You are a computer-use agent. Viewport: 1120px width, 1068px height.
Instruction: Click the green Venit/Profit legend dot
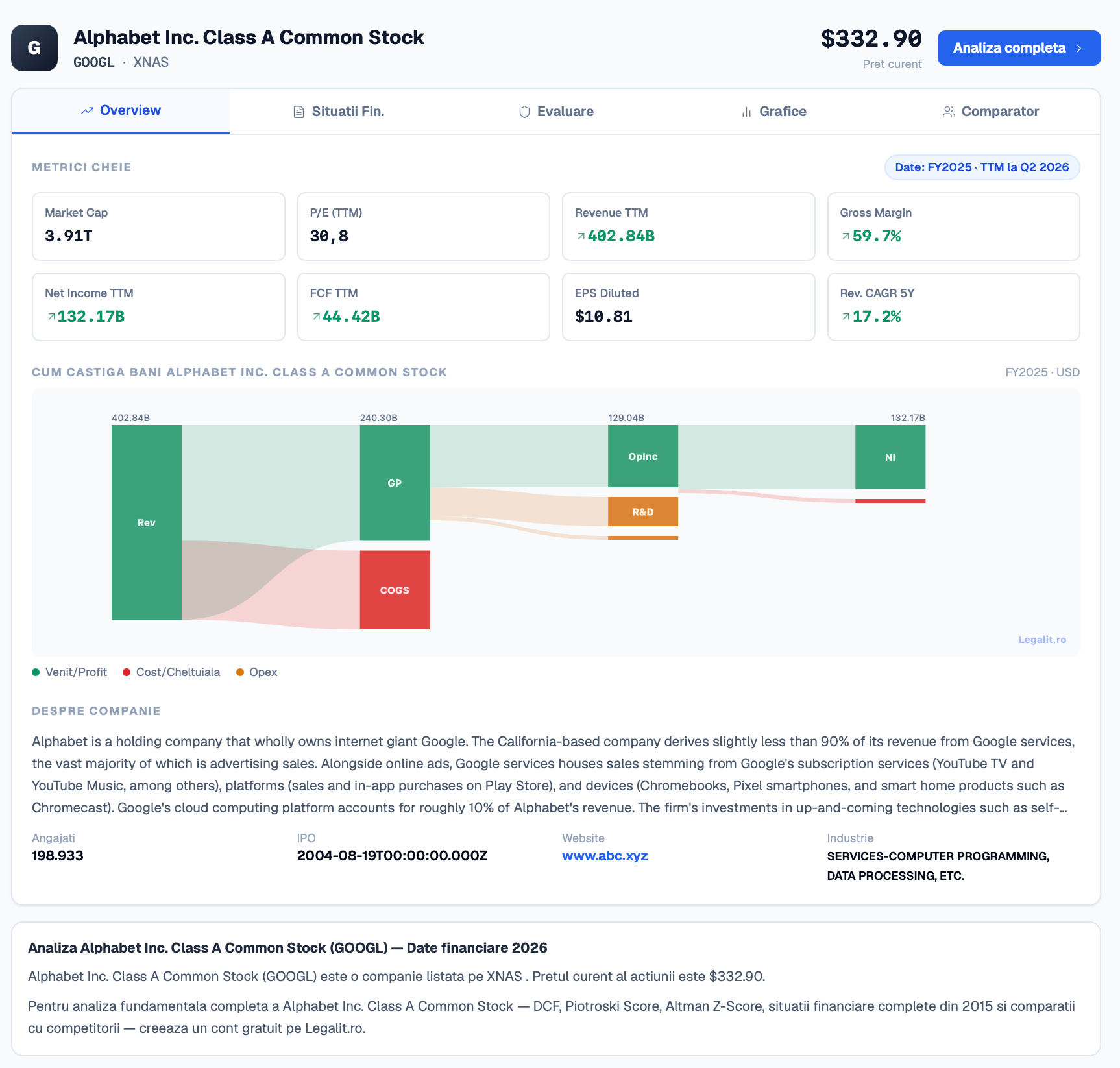(36, 672)
